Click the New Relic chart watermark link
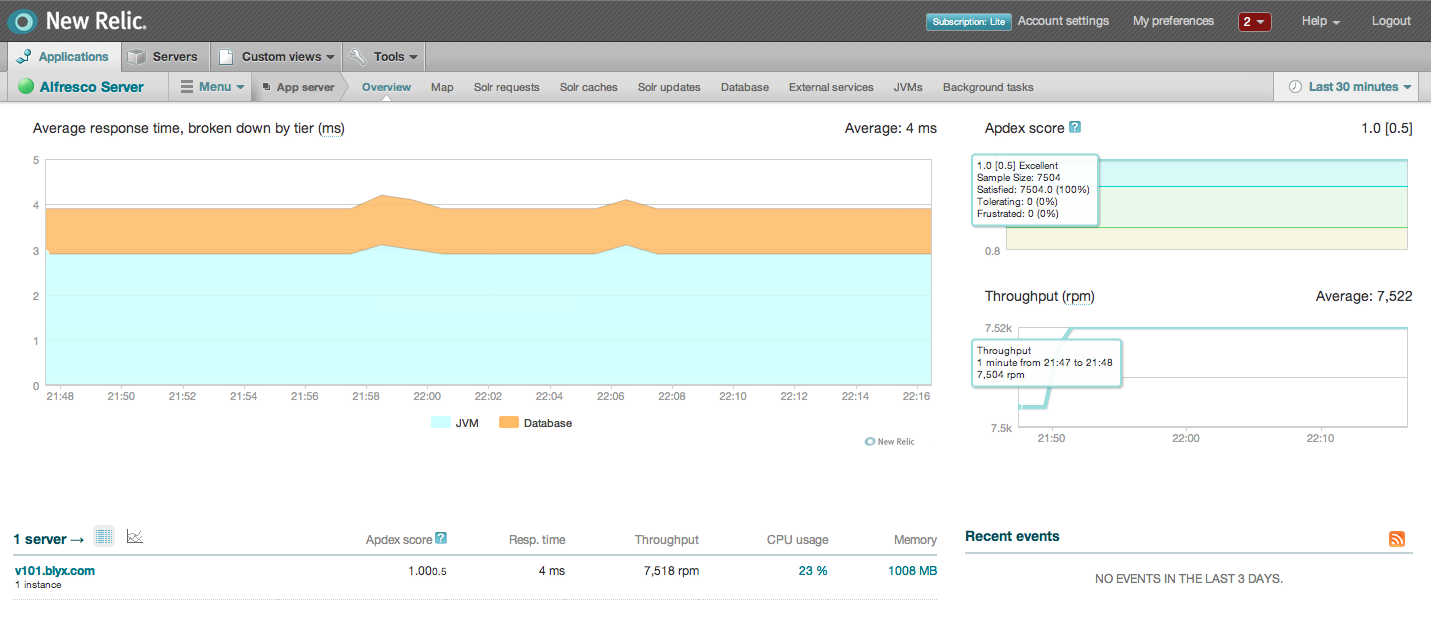 889,441
